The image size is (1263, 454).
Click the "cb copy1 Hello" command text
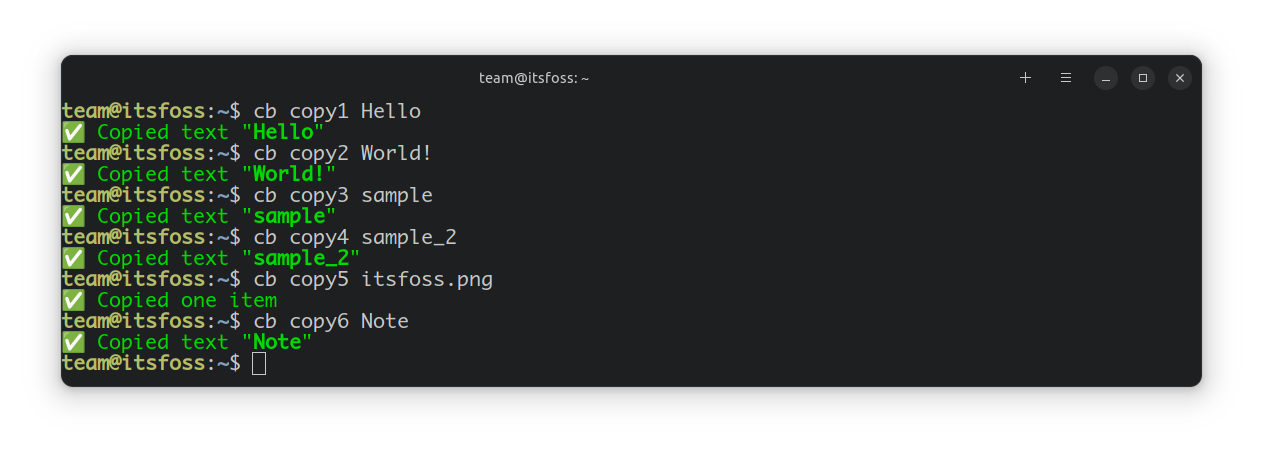tap(337, 111)
